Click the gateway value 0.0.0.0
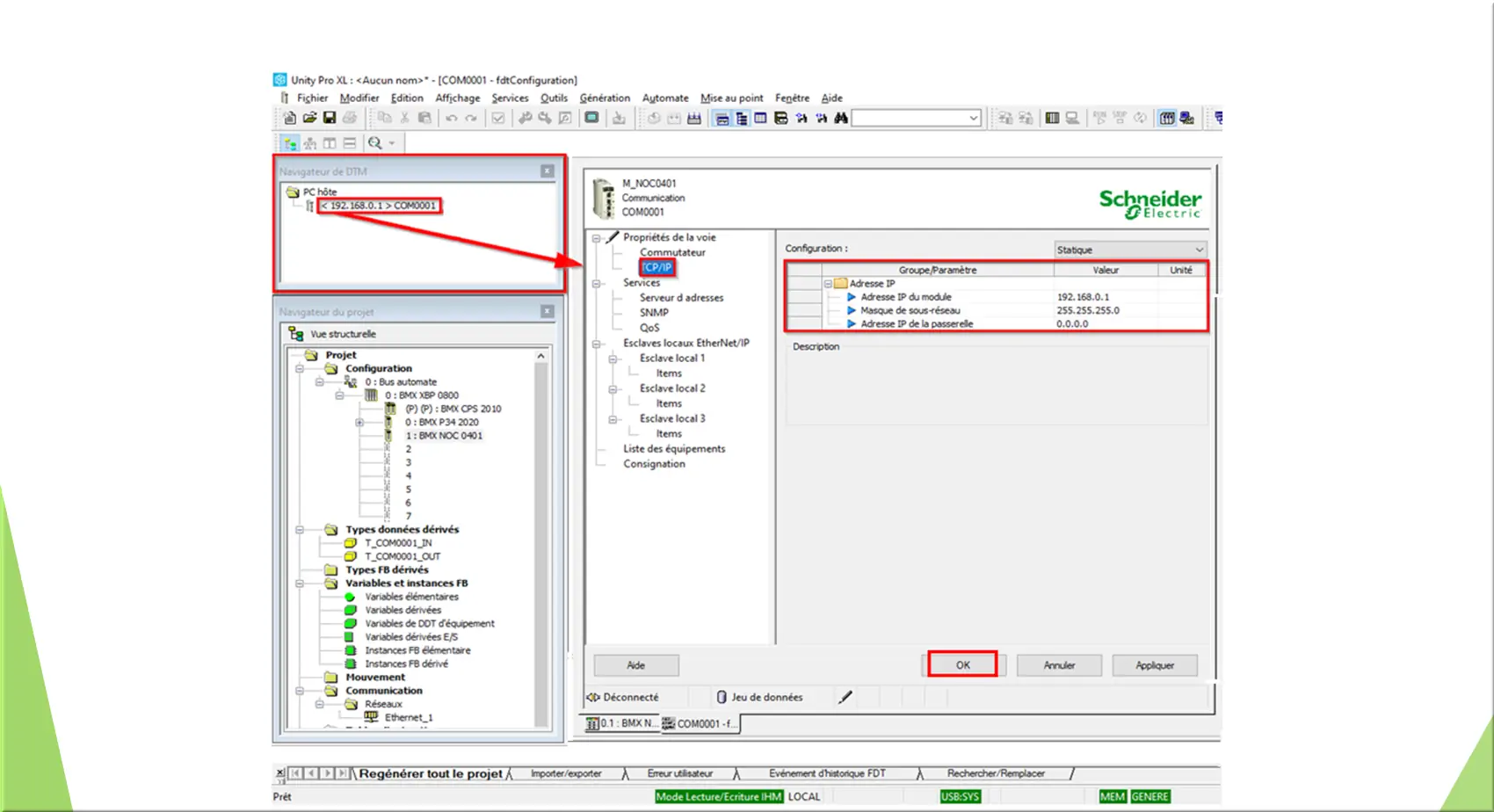This screenshot has height=812, width=1494. [x=1072, y=324]
